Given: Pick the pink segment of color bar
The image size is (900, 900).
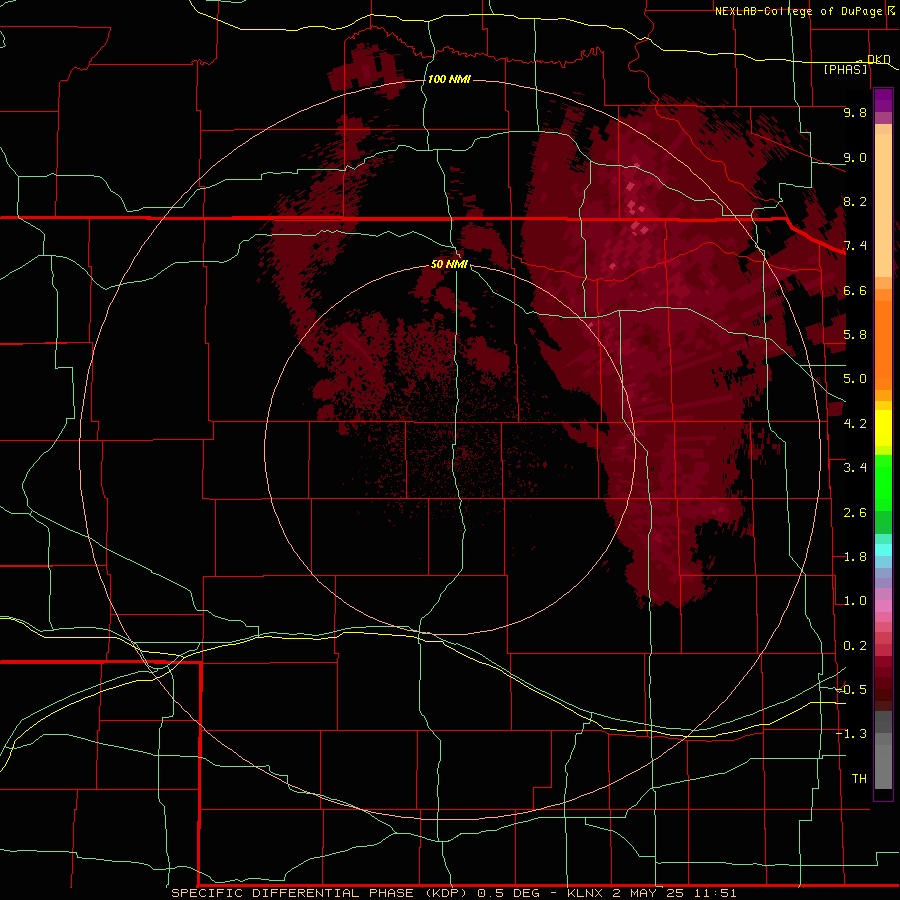Looking at the screenshot, I should click(883, 606).
